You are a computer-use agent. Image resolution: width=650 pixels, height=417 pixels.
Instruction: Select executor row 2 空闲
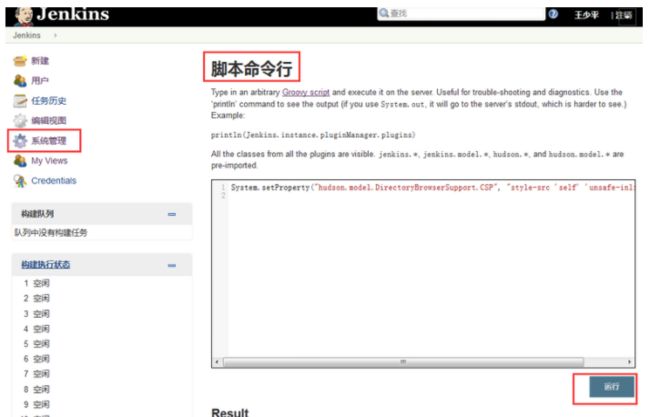36,298
